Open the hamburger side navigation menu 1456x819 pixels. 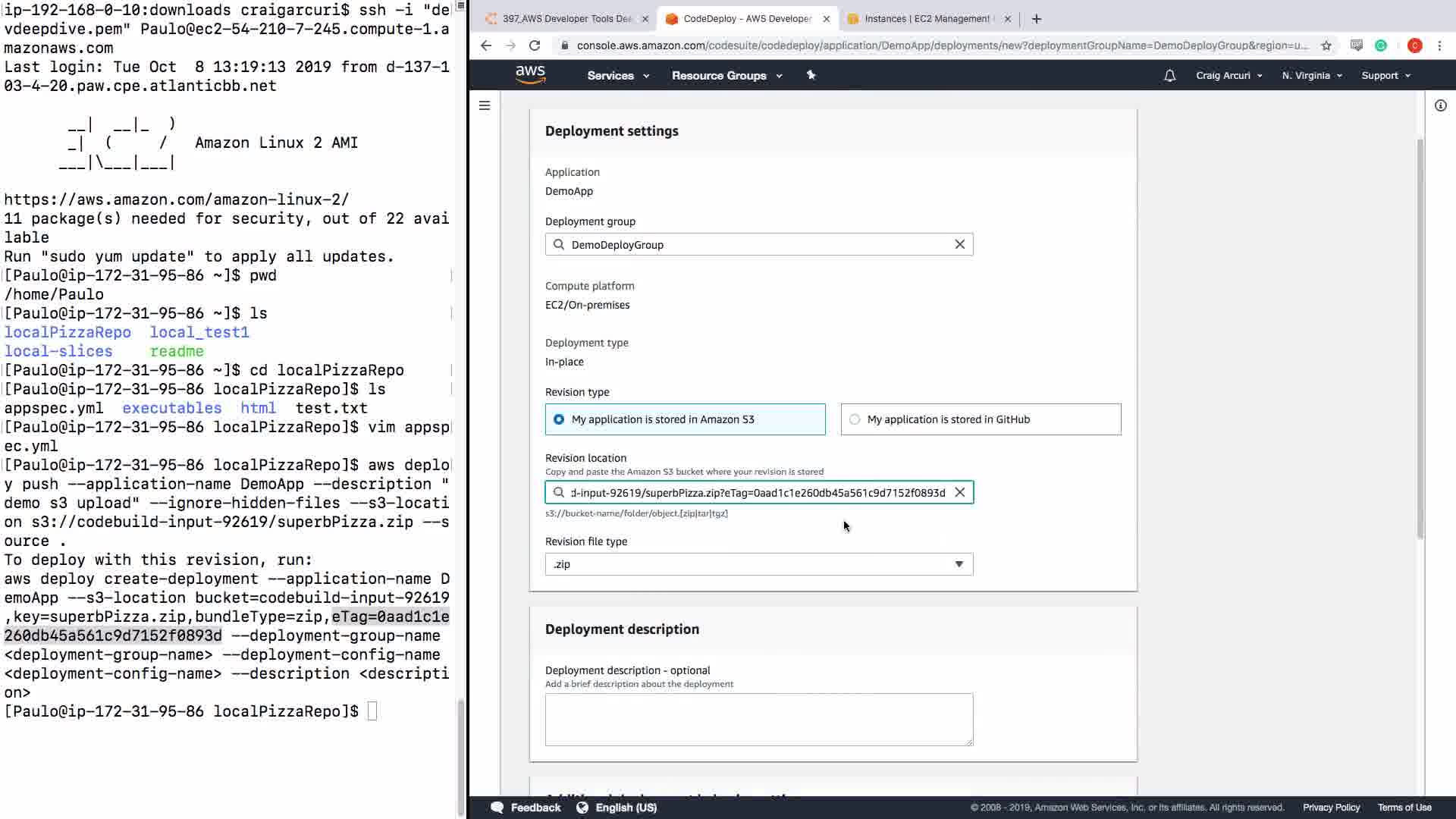pyautogui.click(x=485, y=105)
